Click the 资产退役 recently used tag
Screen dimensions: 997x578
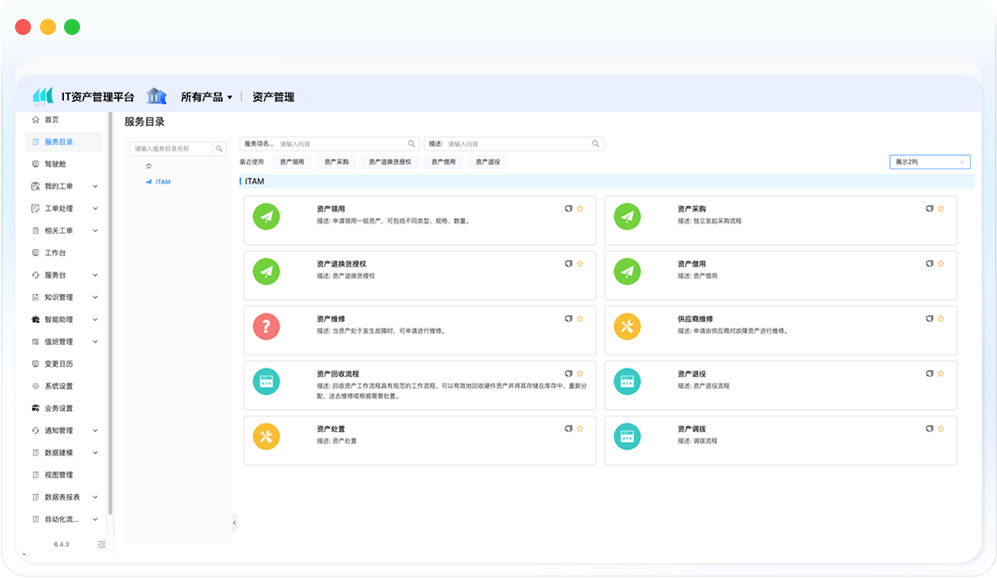(488, 161)
